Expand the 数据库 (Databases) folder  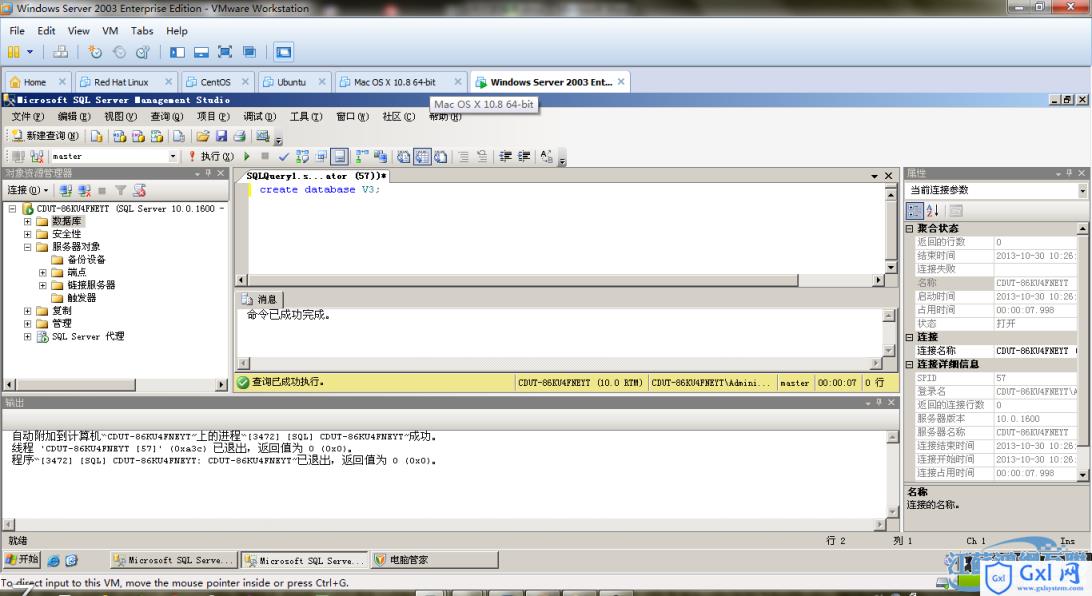(27, 221)
